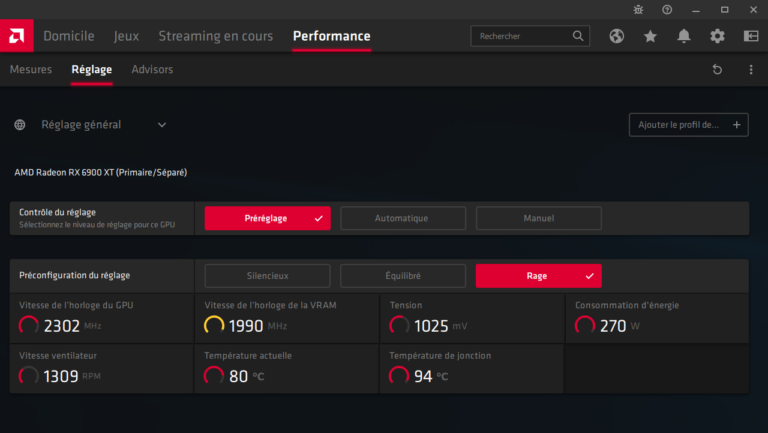Open the web browser globe icon
Viewport: 768px width, 433px height.
[617, 36]
